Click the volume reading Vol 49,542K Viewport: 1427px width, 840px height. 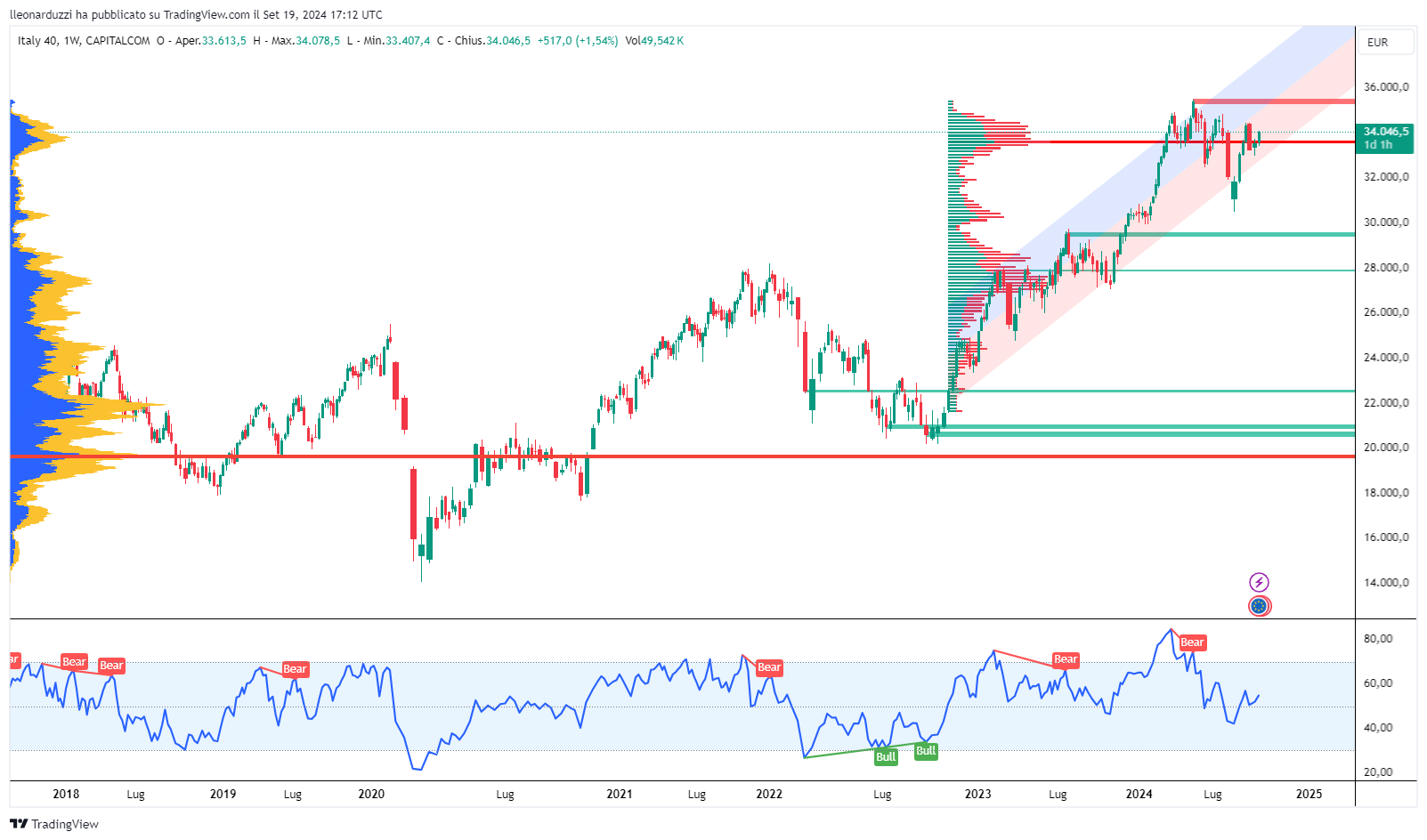[654, 41]
